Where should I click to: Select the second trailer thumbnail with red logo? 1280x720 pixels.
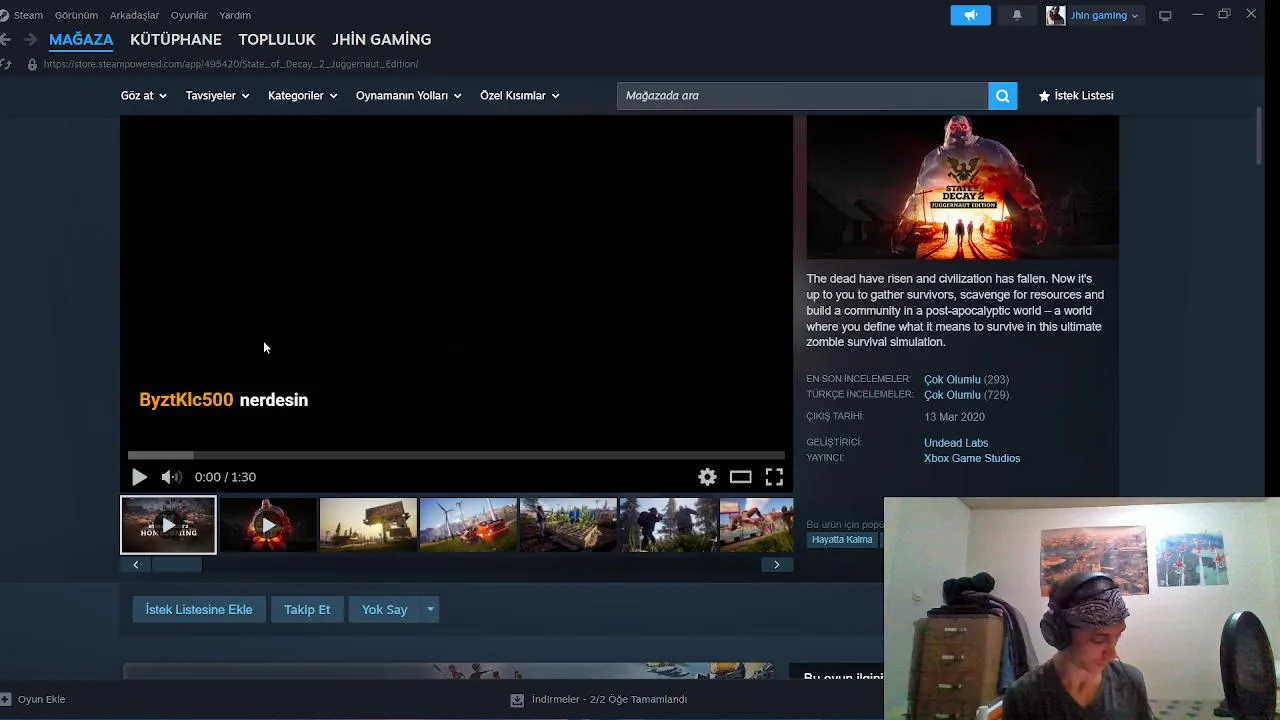268,525
